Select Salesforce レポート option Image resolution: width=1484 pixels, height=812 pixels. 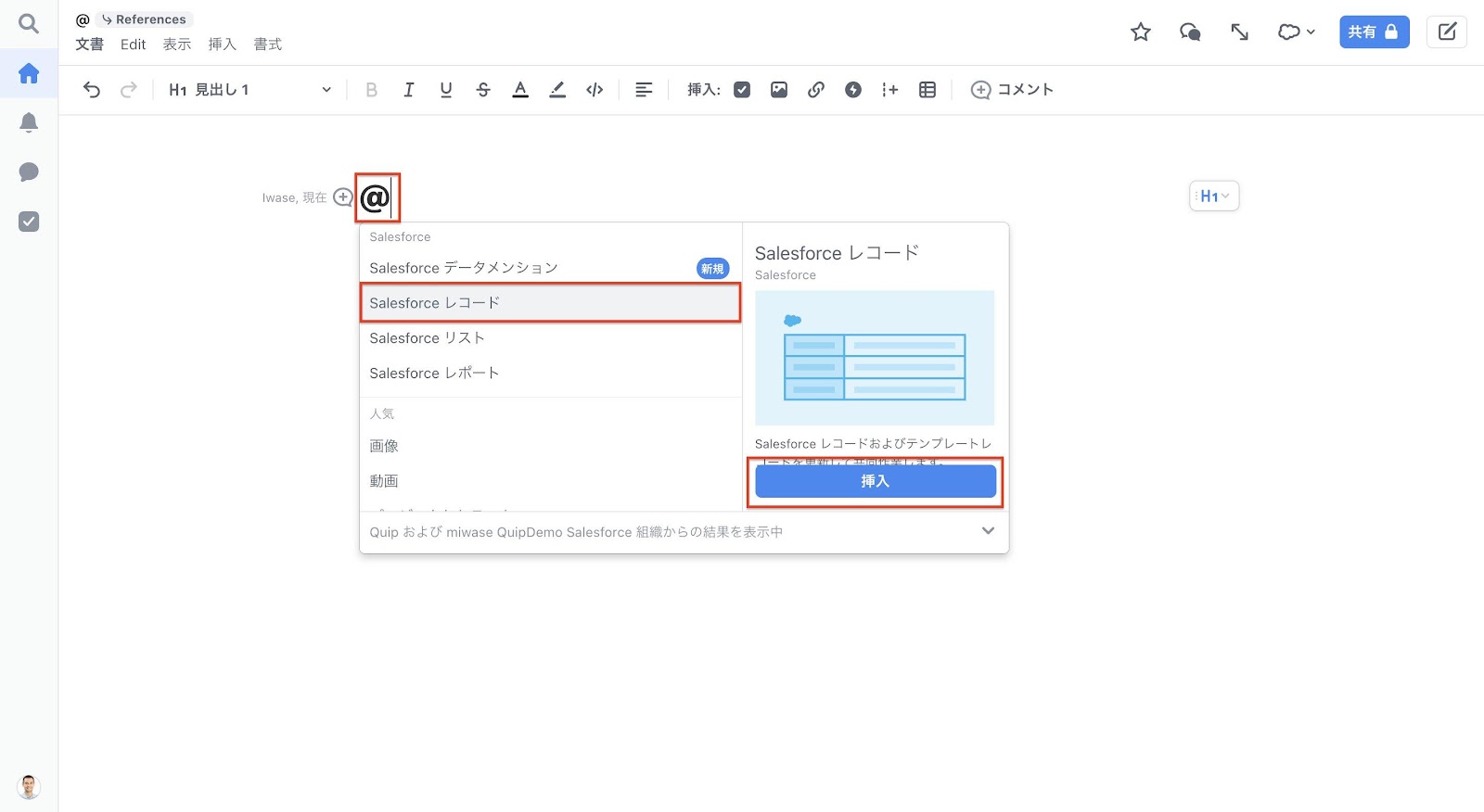pos(551,374)
